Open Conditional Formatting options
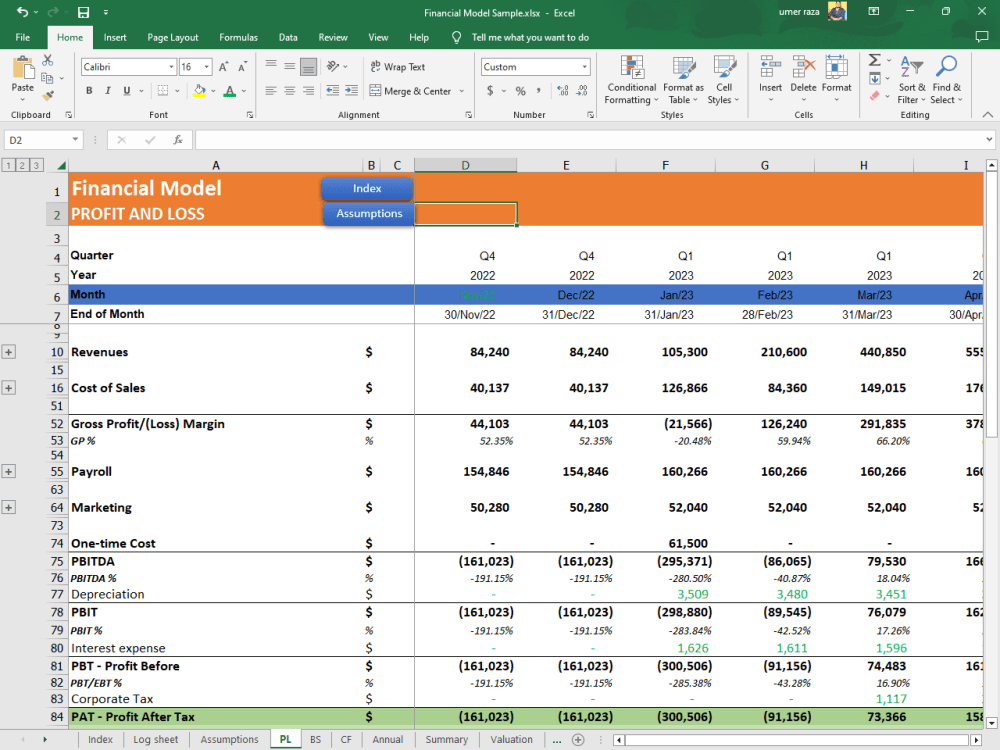This screenshot has width=1000, height=750. pyautogui.click(x=631, y=80)
